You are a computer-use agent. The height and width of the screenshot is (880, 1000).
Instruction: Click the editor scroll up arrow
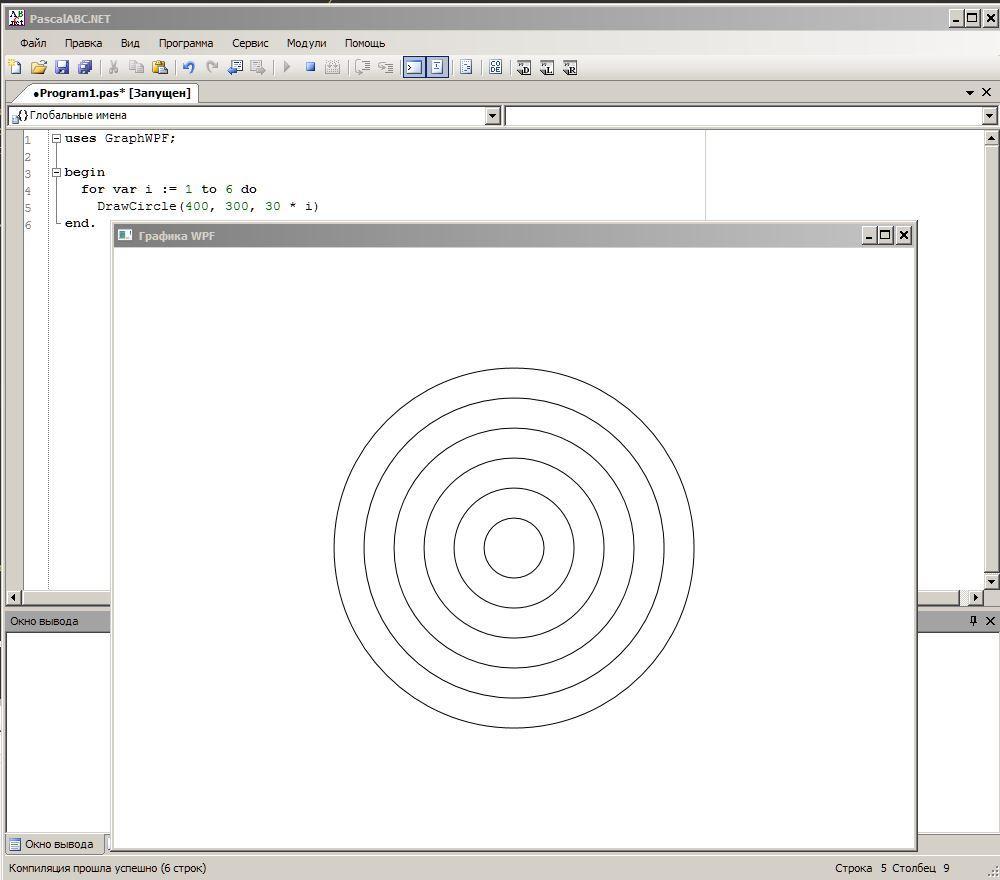click(991, 138)
